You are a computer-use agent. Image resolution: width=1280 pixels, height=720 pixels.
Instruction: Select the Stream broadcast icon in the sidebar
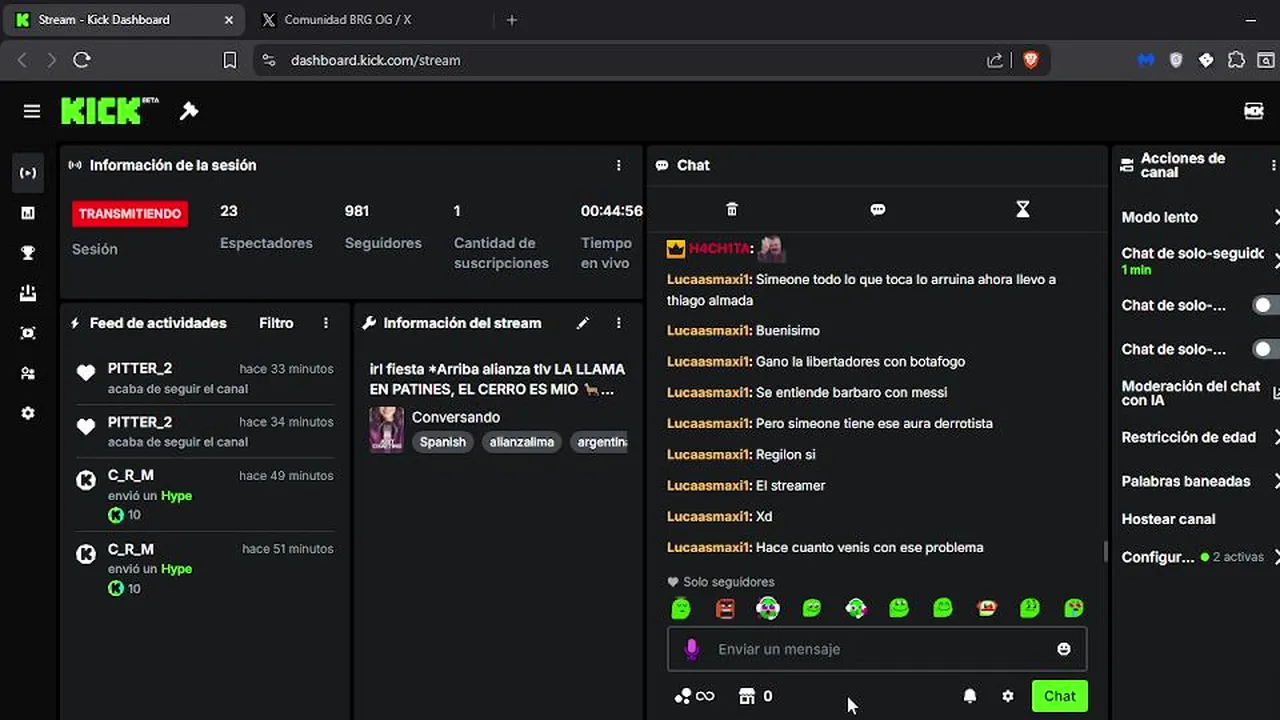[x=28, y=173]
